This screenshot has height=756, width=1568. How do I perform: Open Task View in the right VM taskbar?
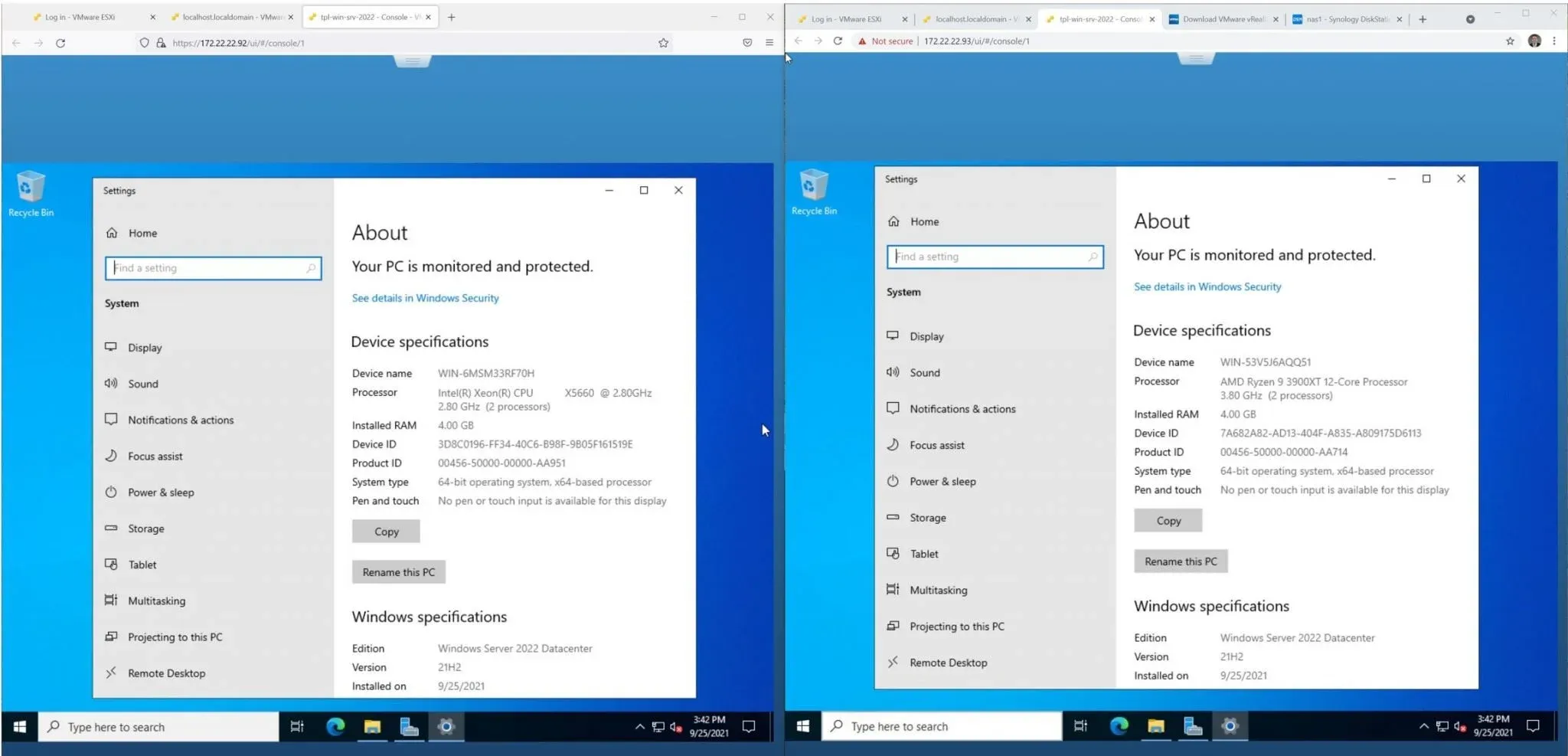[x=1080, y=725]
